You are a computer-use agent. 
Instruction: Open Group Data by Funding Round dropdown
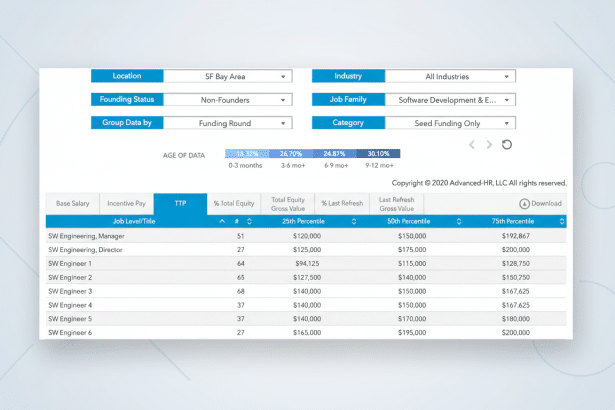(227, 123)
